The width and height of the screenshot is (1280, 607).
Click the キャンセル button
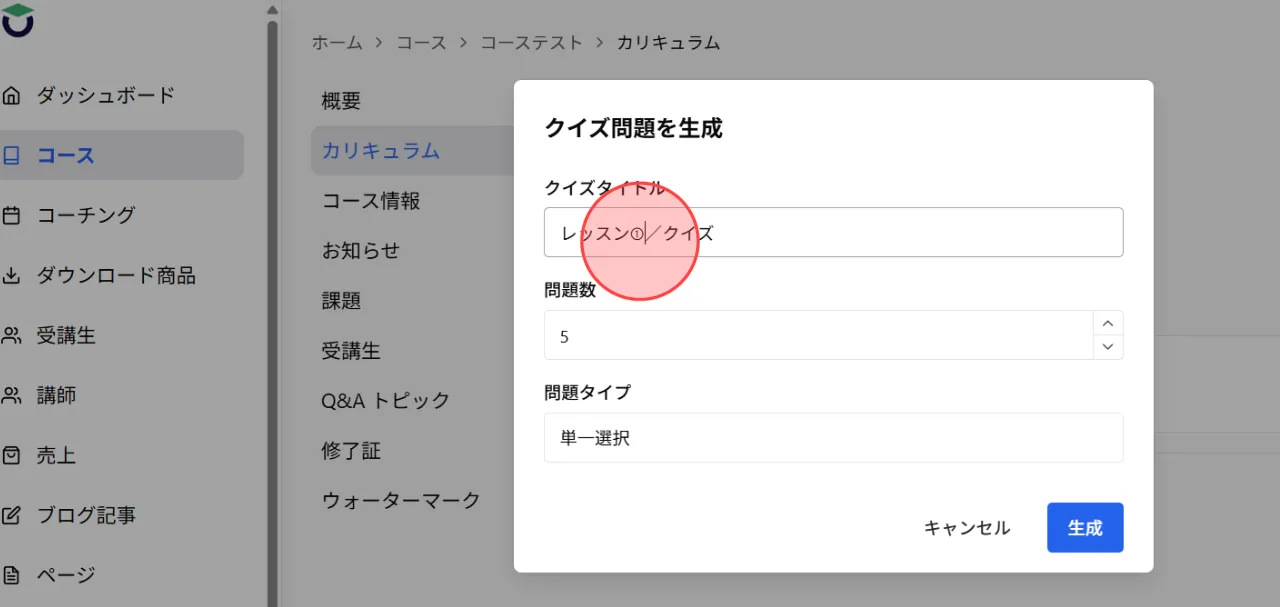967,528
